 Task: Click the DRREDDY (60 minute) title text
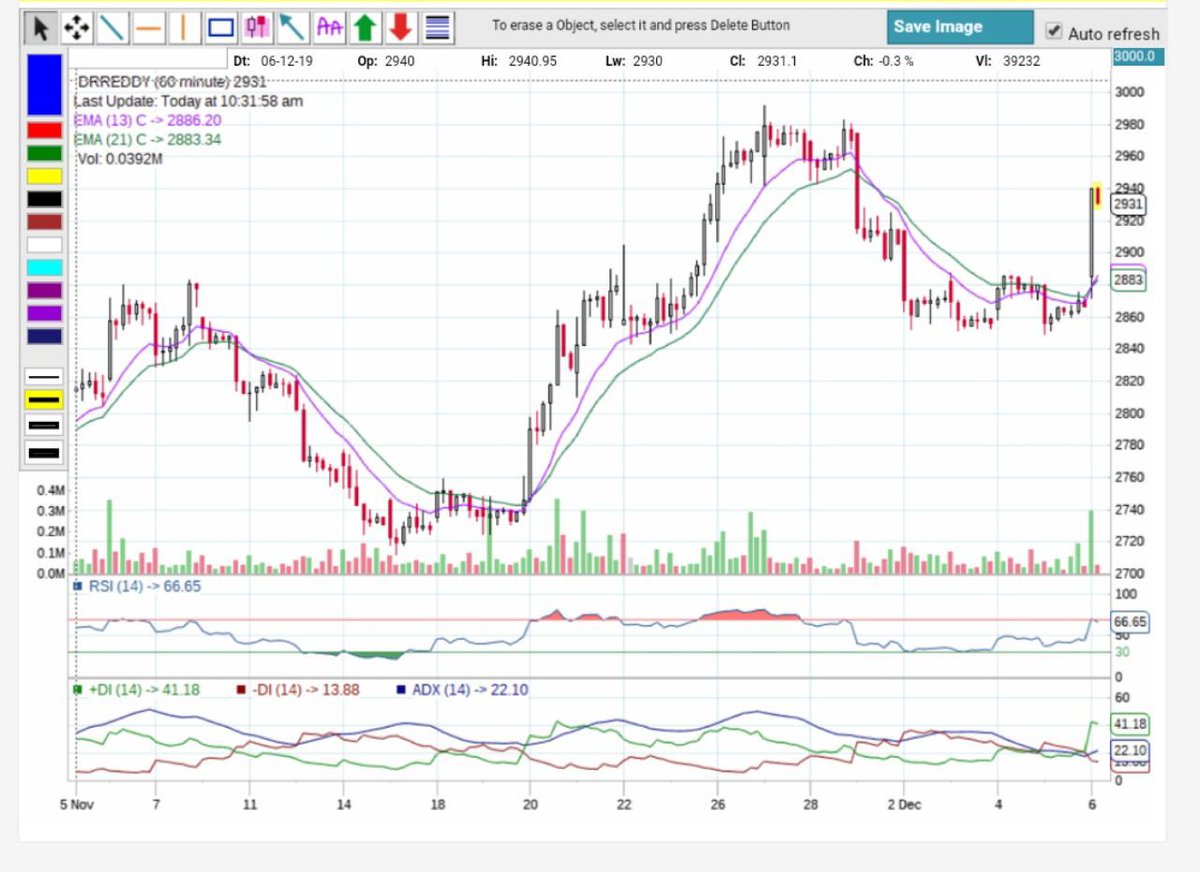click(171, 82)
